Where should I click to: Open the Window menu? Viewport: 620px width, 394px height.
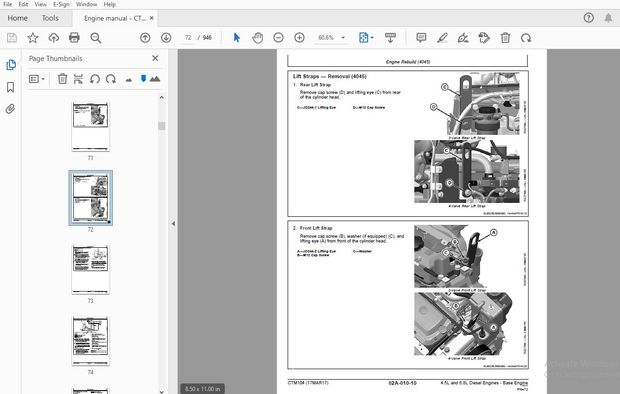86,4
